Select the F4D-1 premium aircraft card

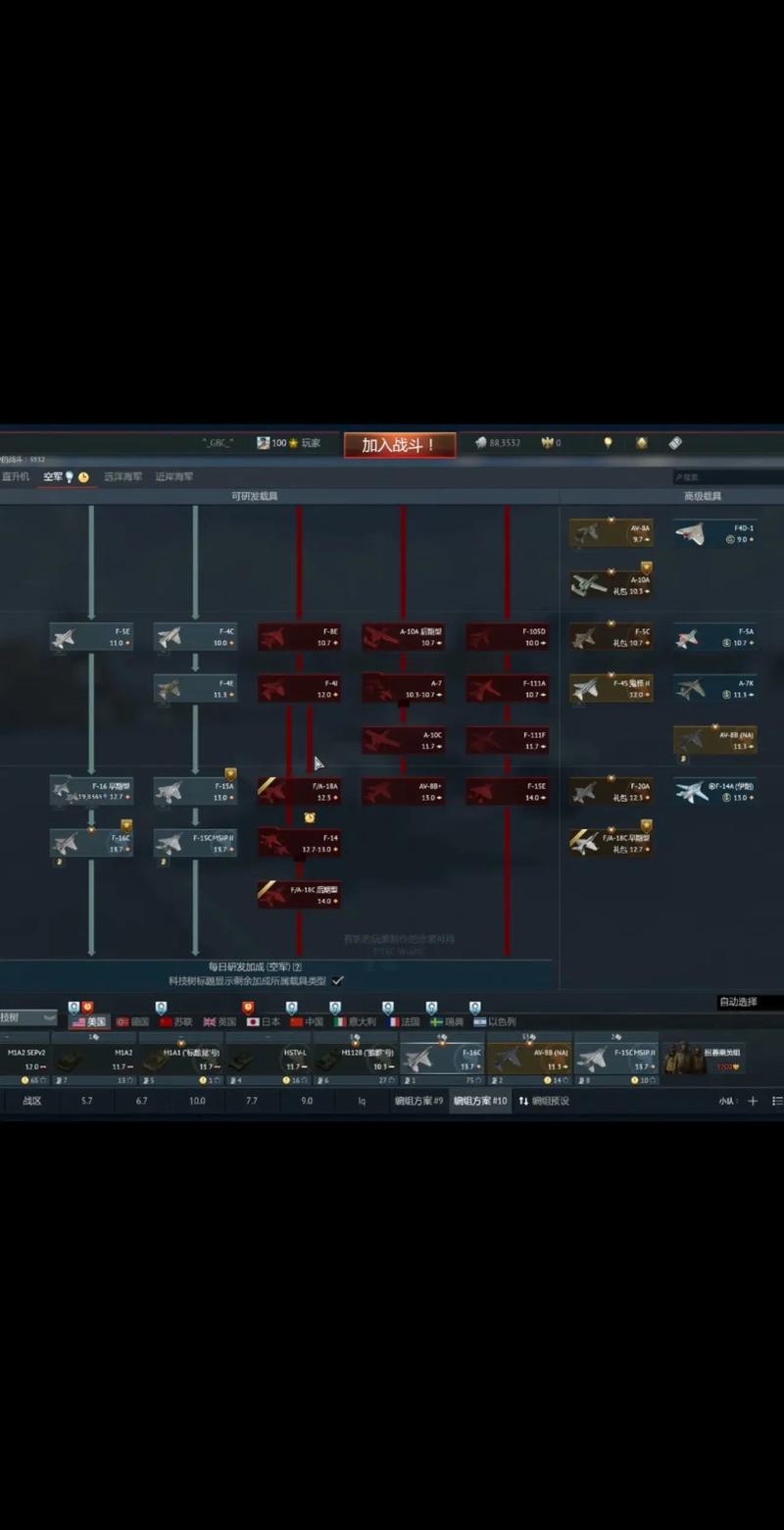714,533
